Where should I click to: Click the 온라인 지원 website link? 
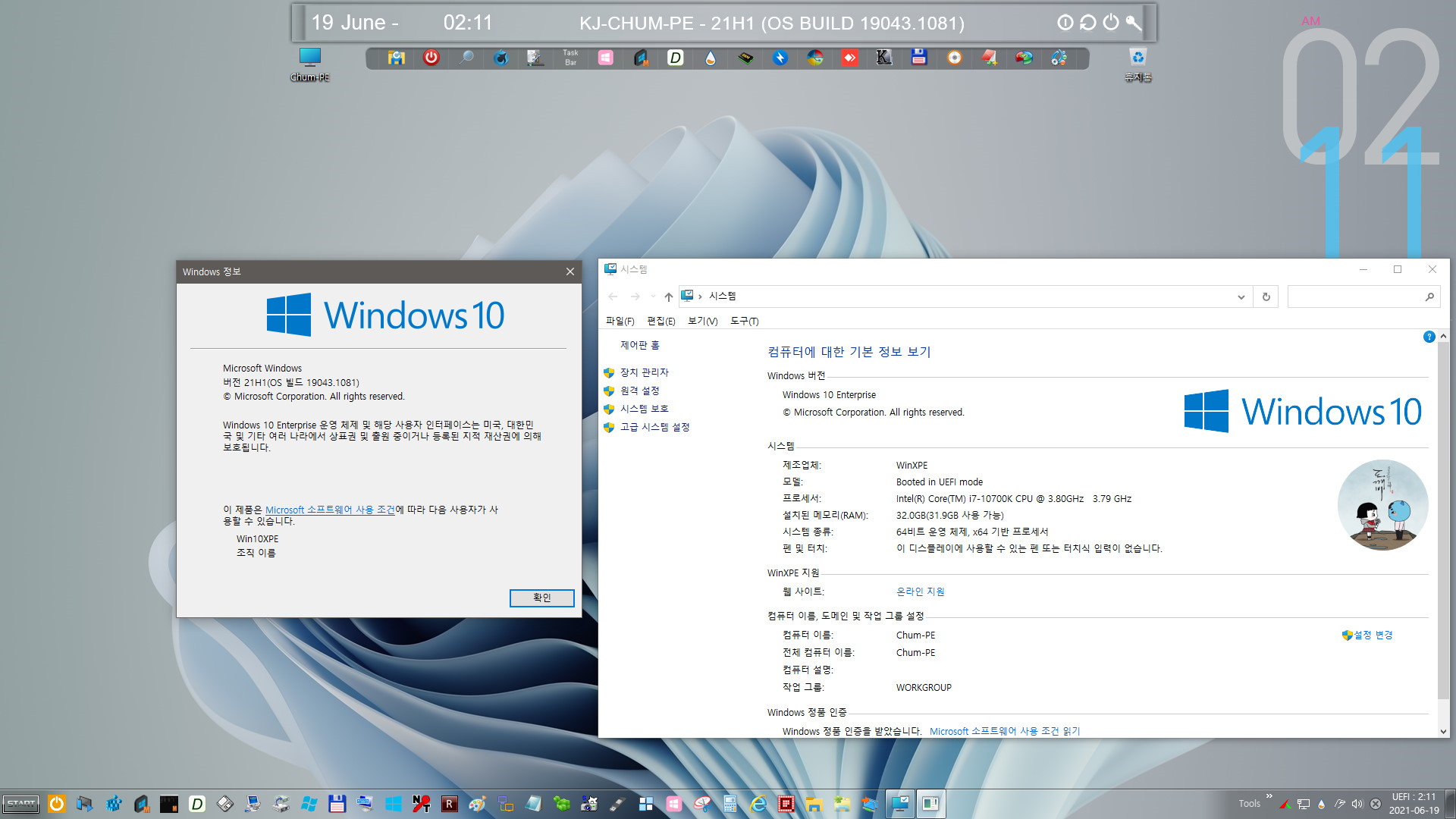coord(921,591)
